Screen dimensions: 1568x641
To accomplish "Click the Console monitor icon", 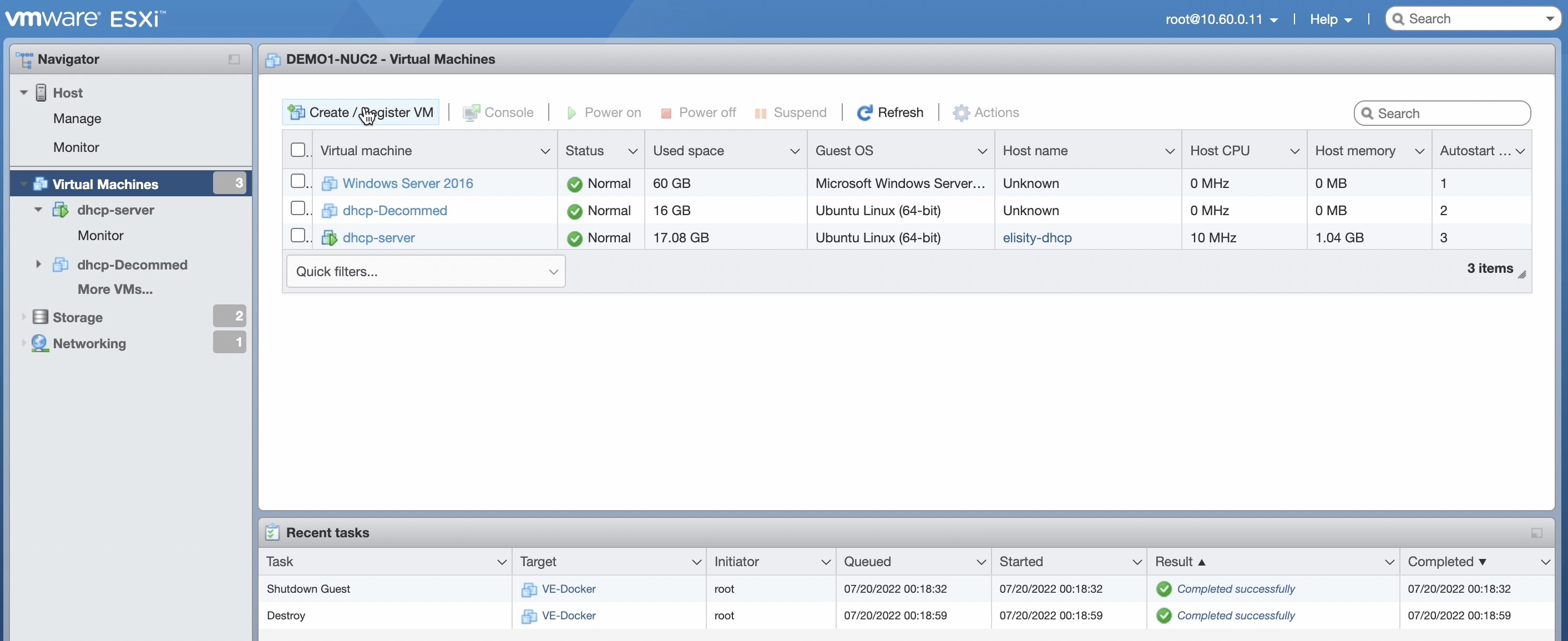I will (x=471, y=113).
